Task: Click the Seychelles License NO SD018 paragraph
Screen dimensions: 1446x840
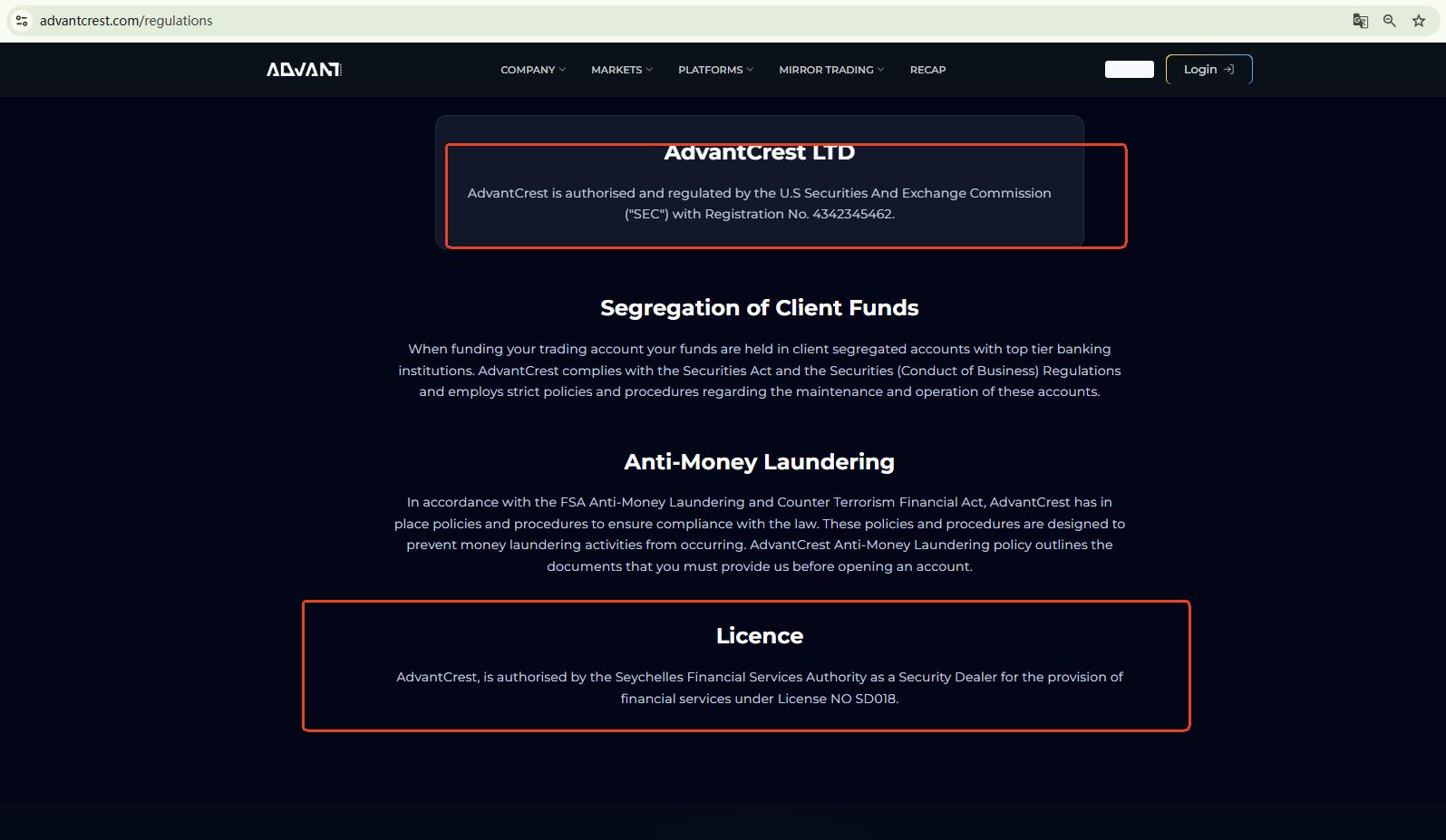Action: click(760, 688)
